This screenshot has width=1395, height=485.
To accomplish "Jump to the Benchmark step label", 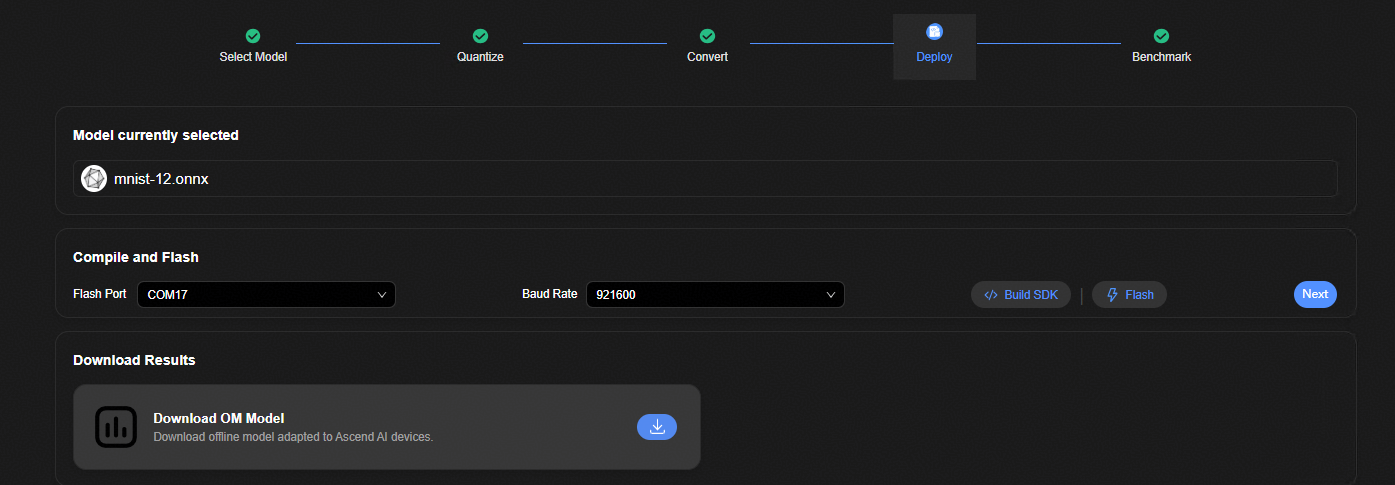I will click(1161, 57).
